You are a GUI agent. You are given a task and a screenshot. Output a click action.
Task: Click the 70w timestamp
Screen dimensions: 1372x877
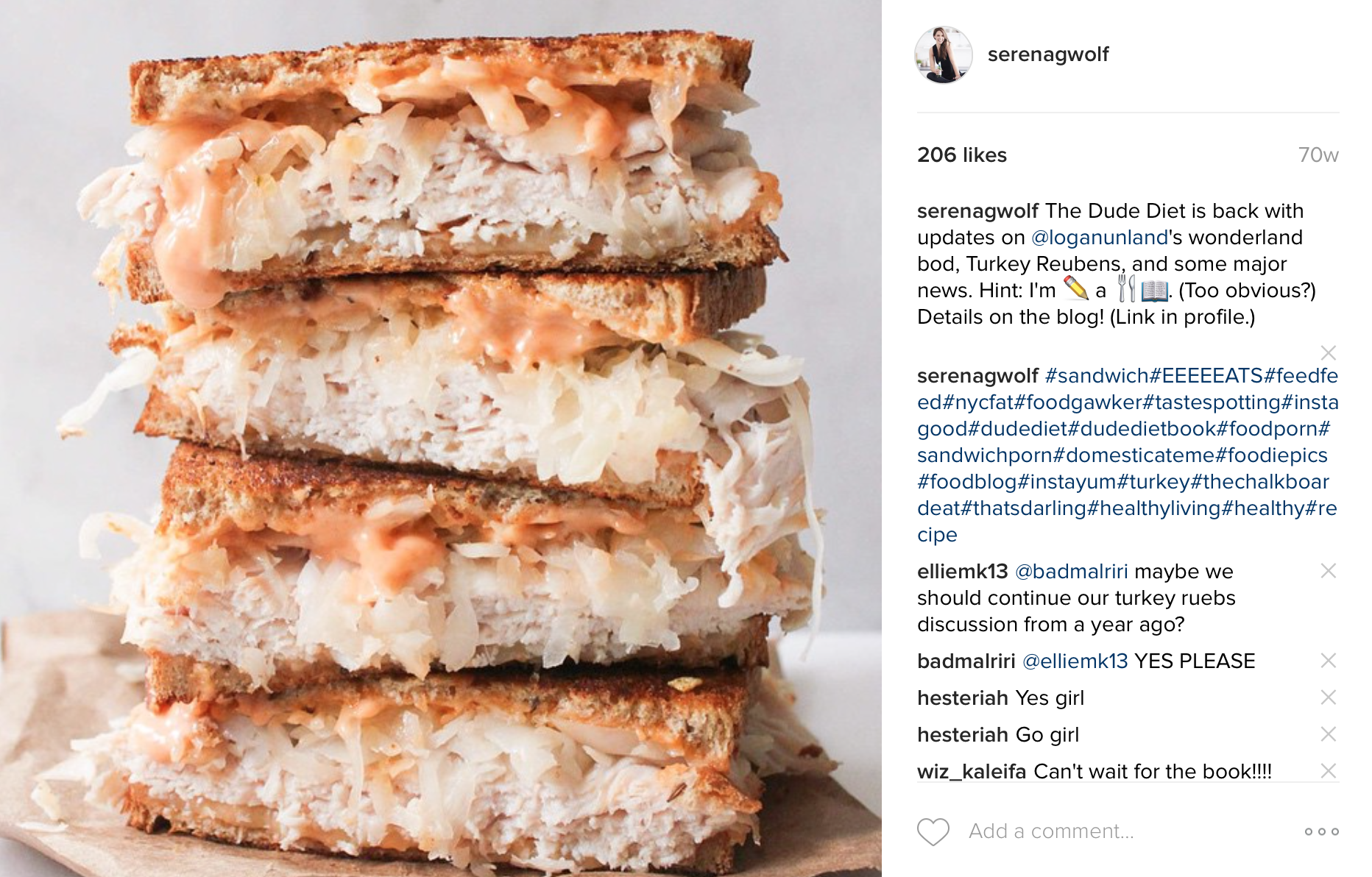click(x=1318, y=155)
